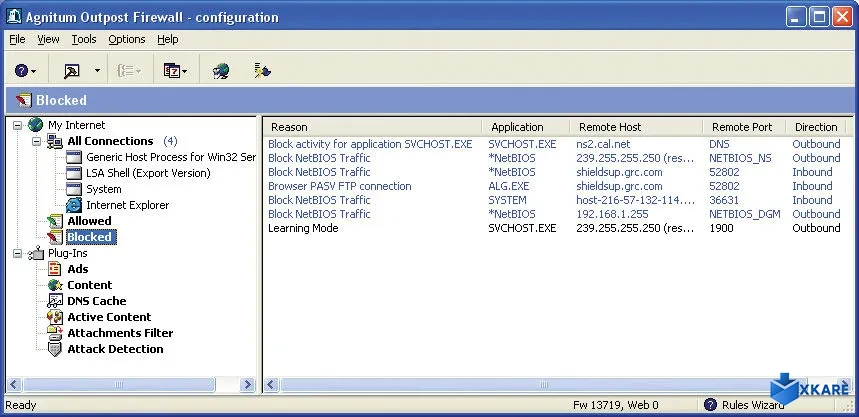Click the tree panel scrollbar right arrow
859x417 pixels.
(x=248, y=385)
